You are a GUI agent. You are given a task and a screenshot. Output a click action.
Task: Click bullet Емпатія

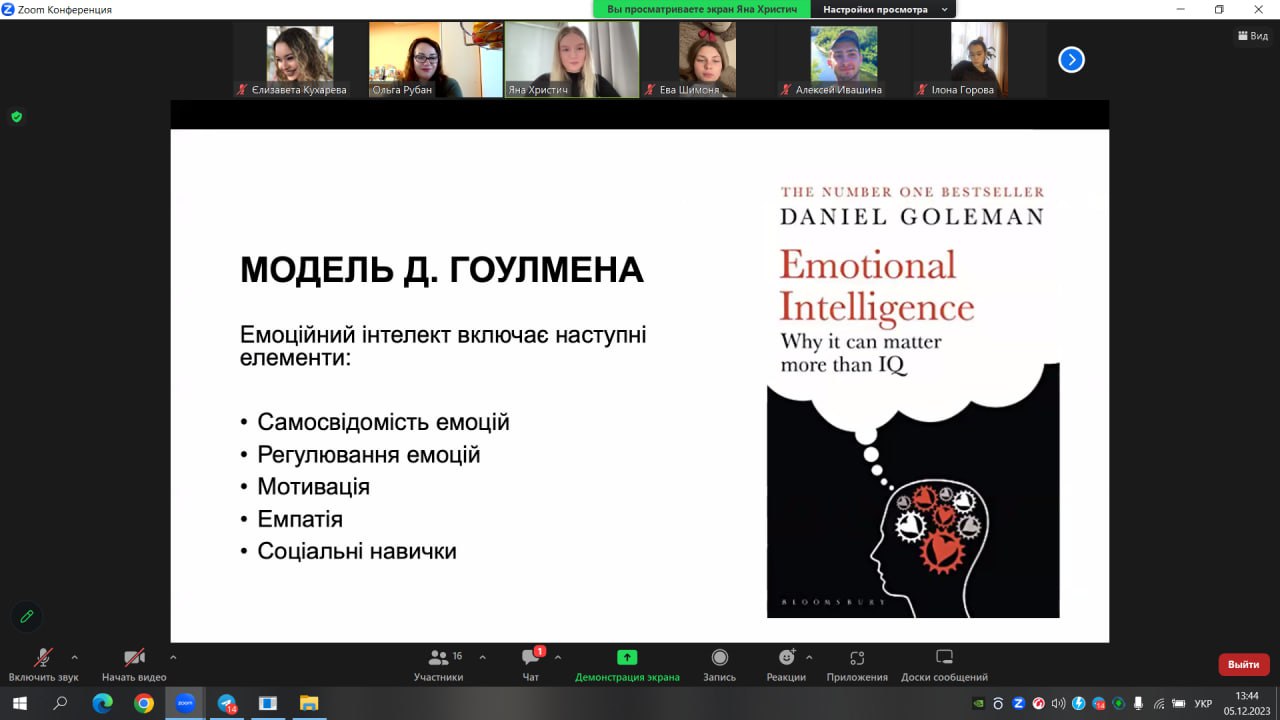pyautogui.click(x=300, y=519)
